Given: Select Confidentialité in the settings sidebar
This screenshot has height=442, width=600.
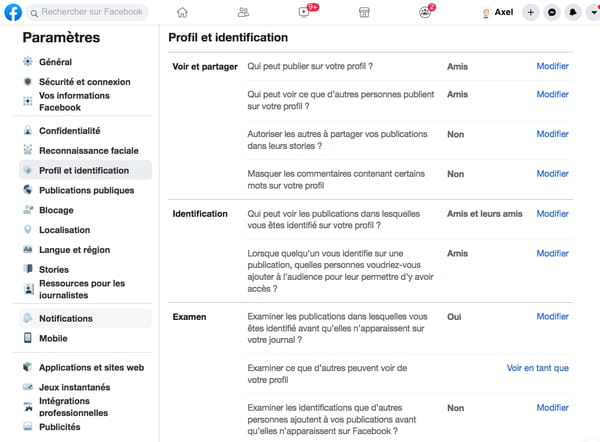Looking at the screenshot, I should coord(70,131).
